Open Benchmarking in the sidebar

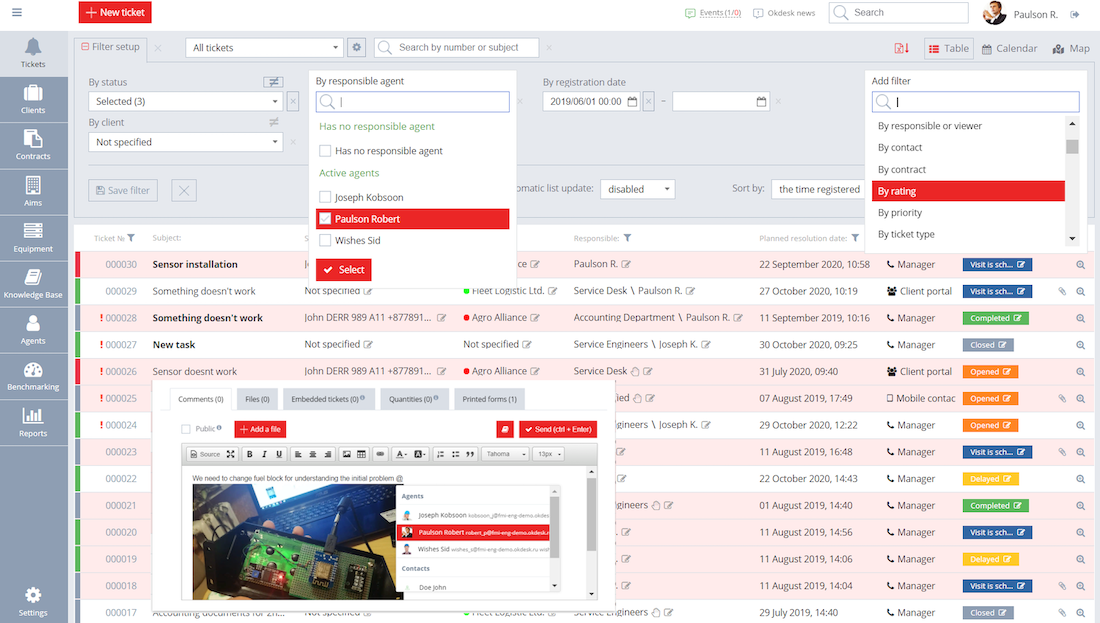(x=33, y=377)
